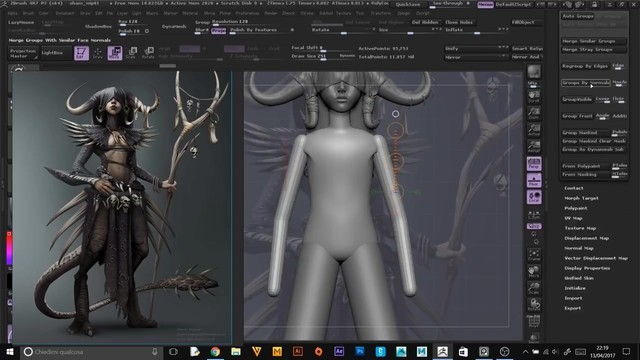Open the Preferences menu
Image resolution: width=640 pixels, height=360 pixels.
247,13
